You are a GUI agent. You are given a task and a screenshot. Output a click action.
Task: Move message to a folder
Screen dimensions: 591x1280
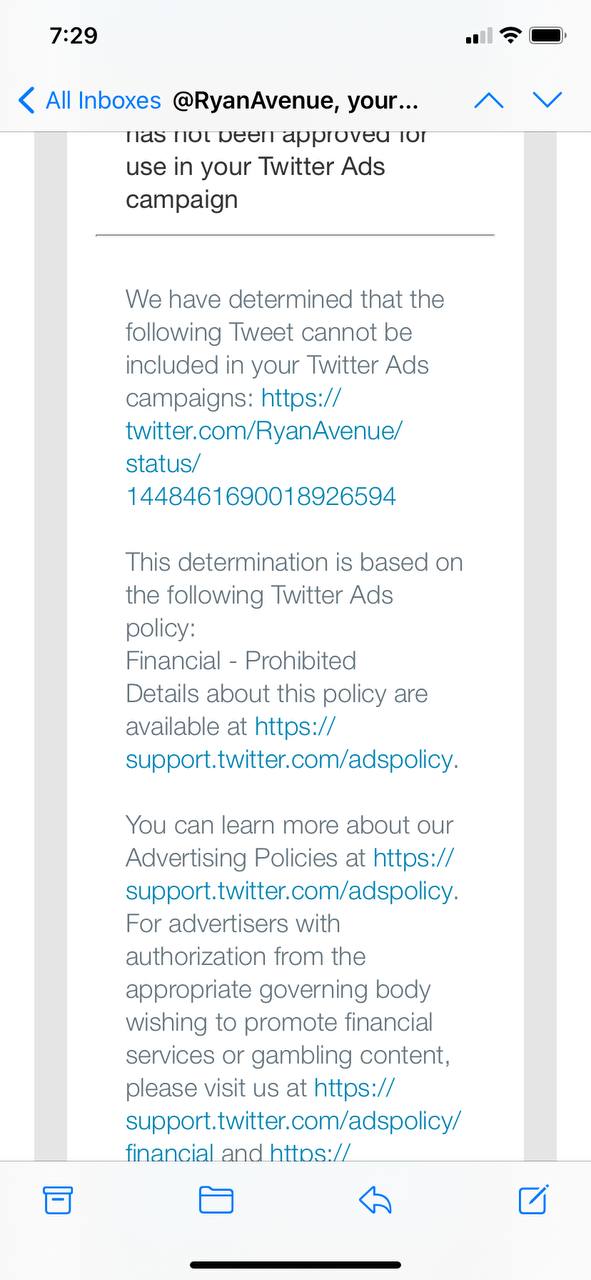(x=216, y=1199)
